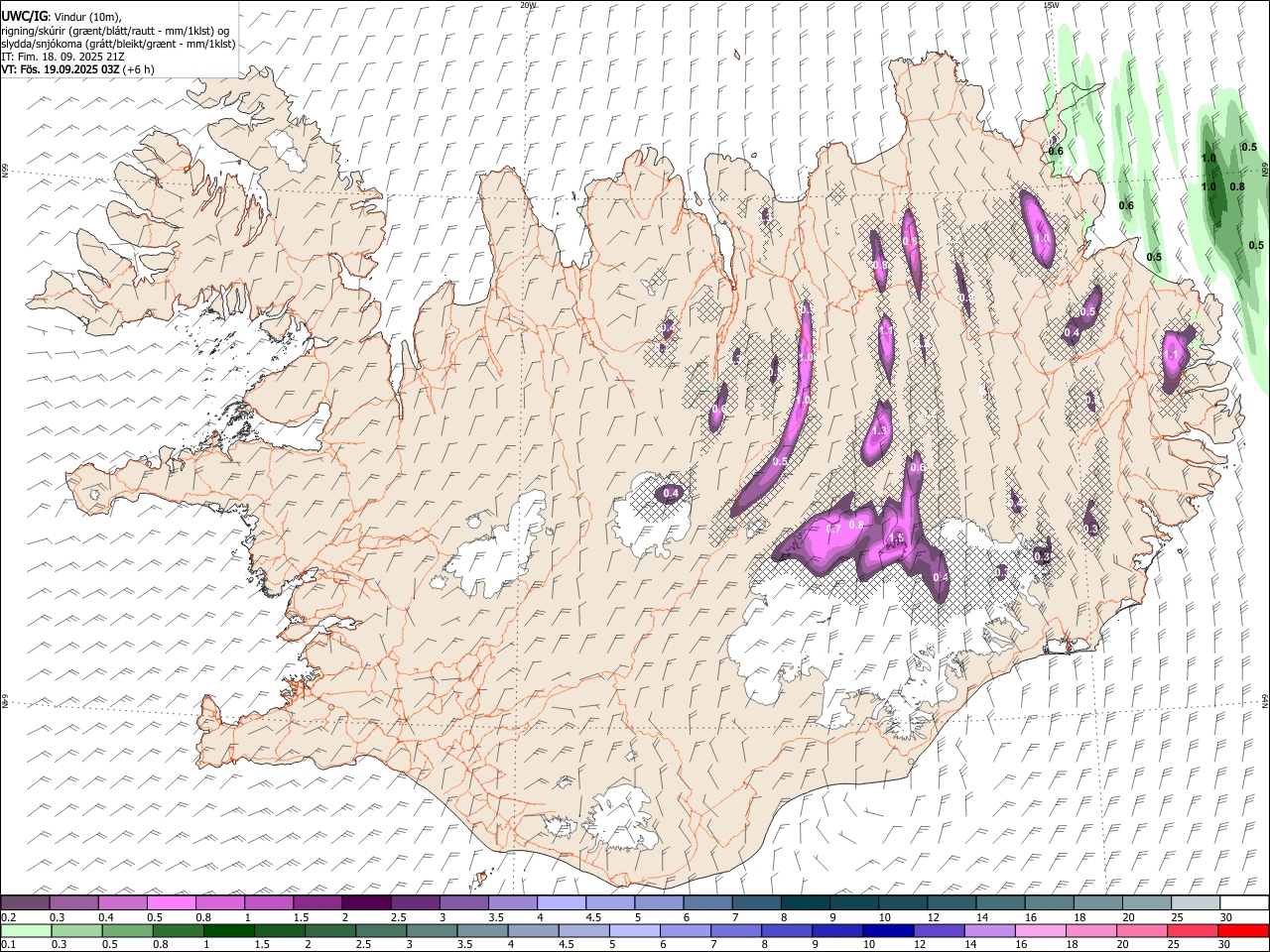Viewport: 1270px width, 952px height.
Task: Click the '1.5' snowfall value on the map
Action: coord(895,538)
